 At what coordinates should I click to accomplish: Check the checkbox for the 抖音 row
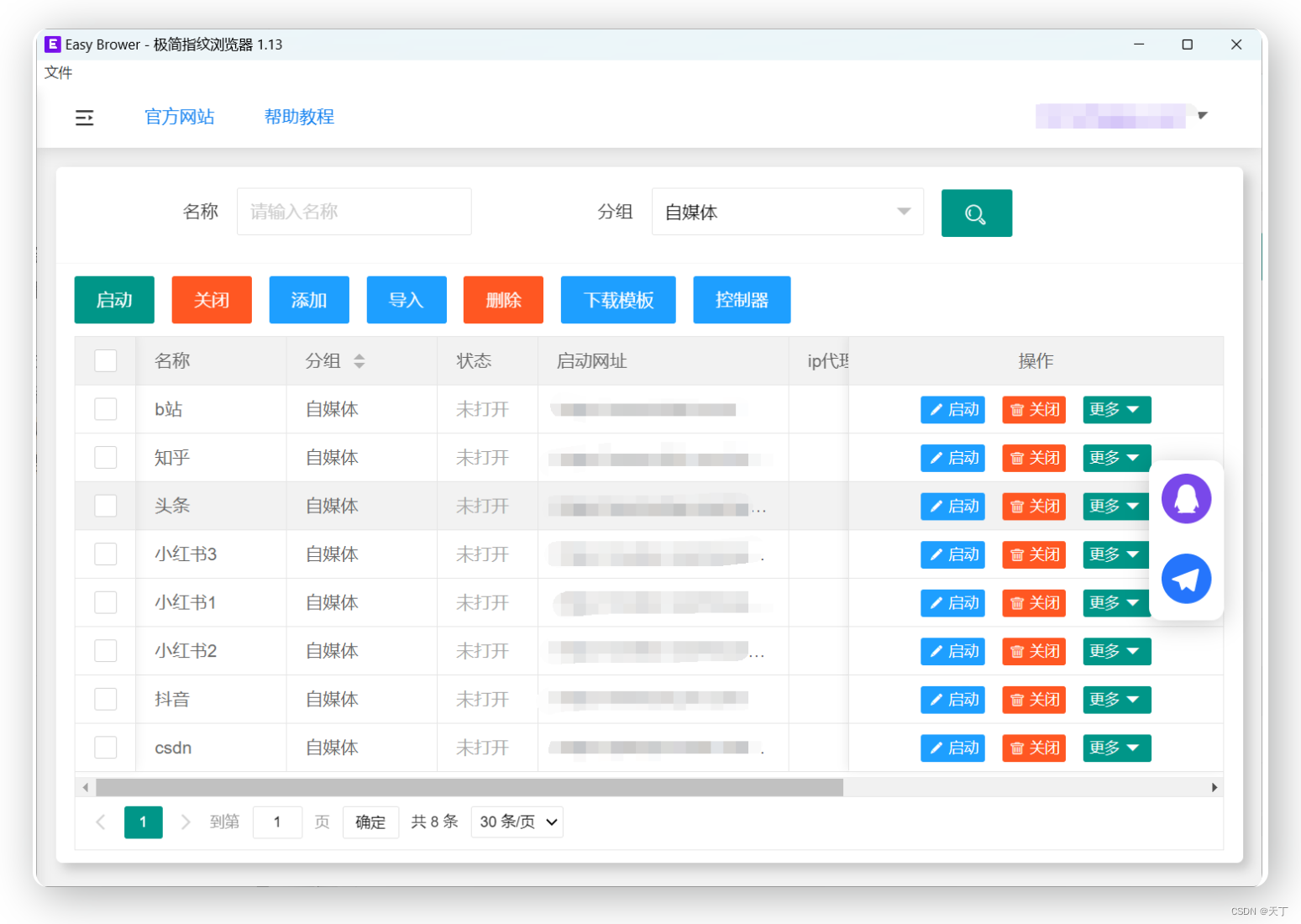click(105, 699)
